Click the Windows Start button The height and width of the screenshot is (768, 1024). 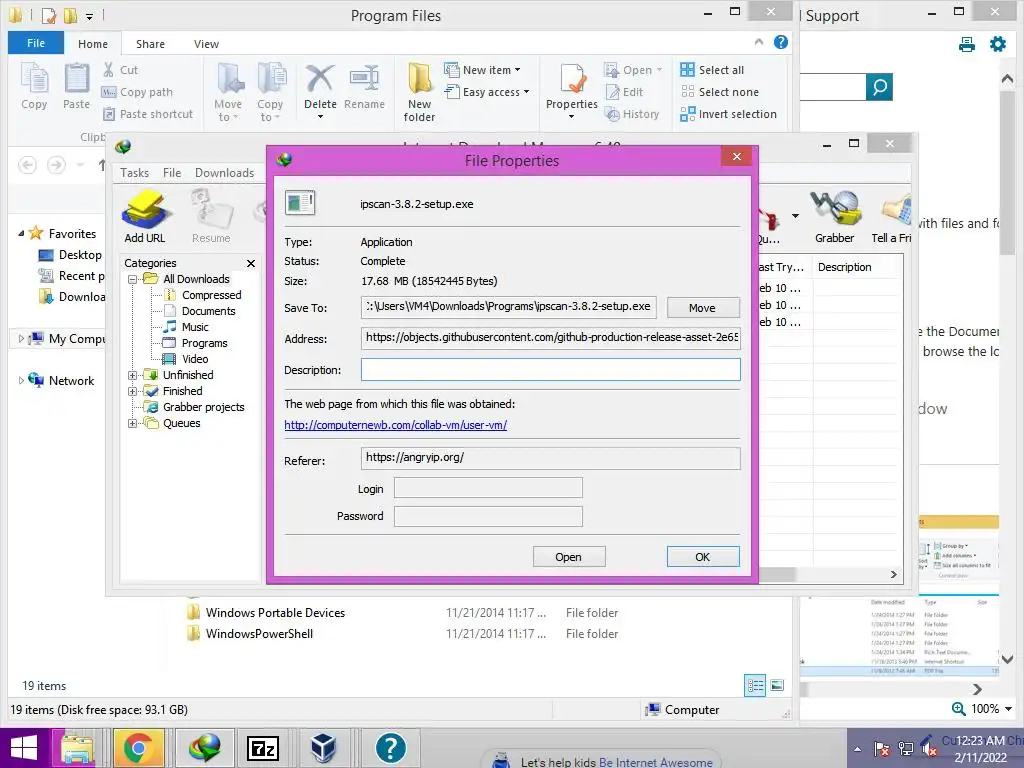24,748
